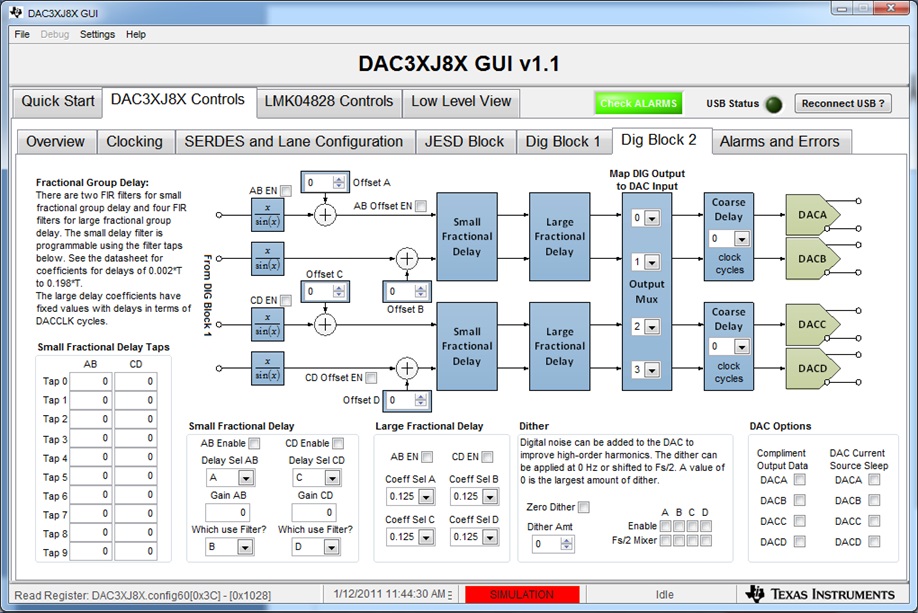
Task: Open the JESD Block tab
Action: click(x=464, y=142)
